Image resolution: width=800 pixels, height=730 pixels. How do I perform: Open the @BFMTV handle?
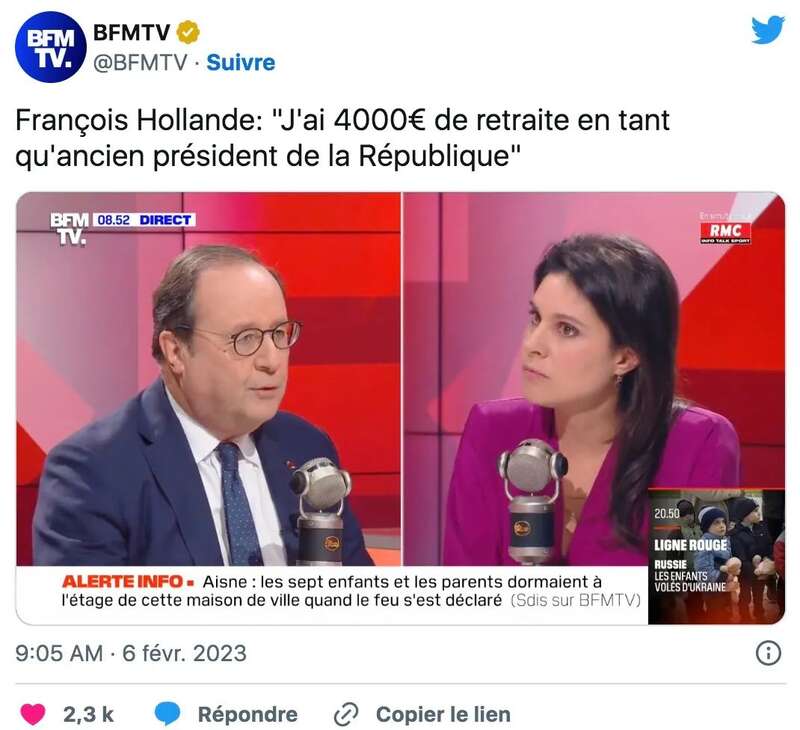(140, 63)
